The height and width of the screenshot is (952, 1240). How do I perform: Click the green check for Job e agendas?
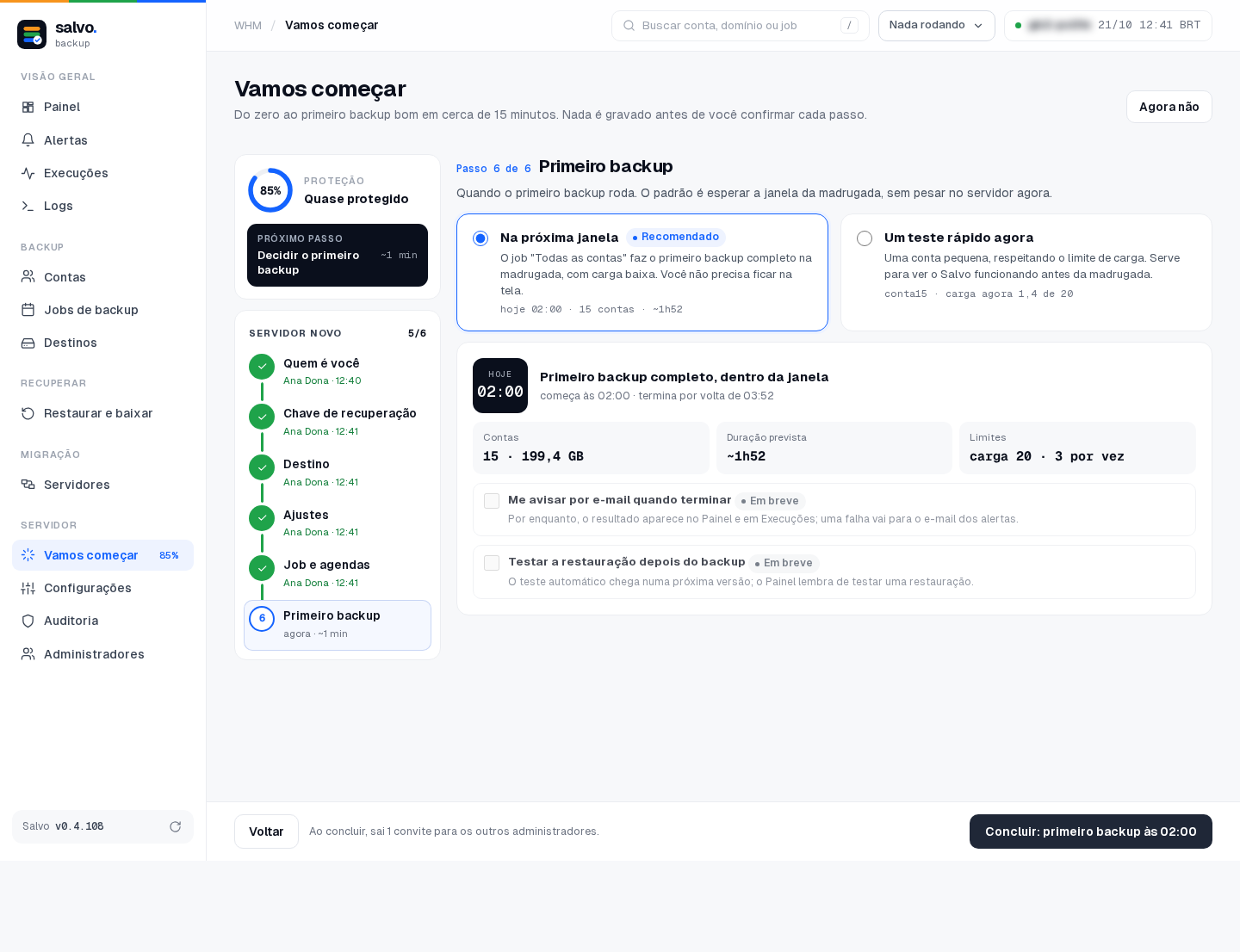point(262,568)
